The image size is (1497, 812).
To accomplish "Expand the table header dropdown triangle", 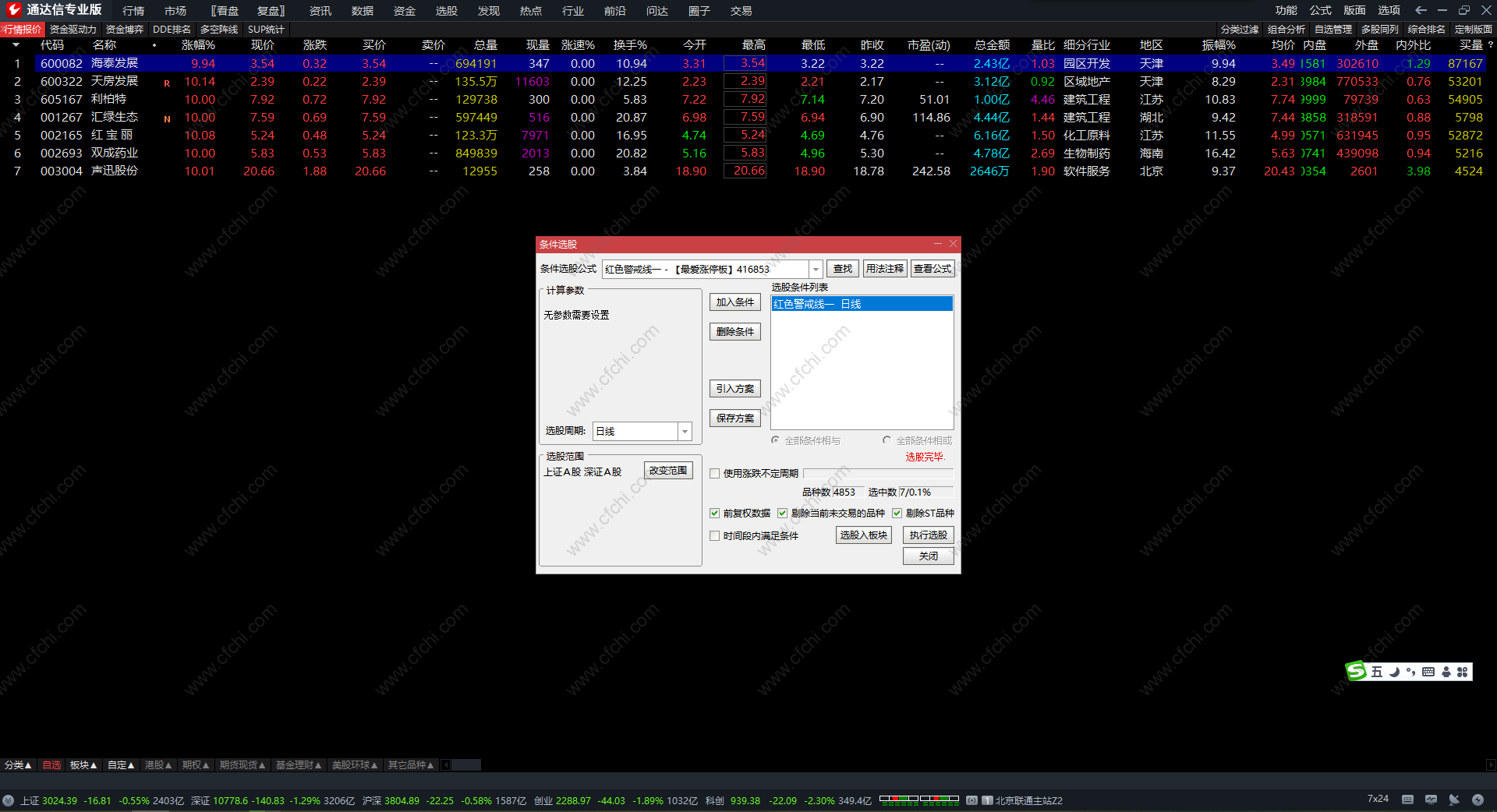I will tap(16, 45).
